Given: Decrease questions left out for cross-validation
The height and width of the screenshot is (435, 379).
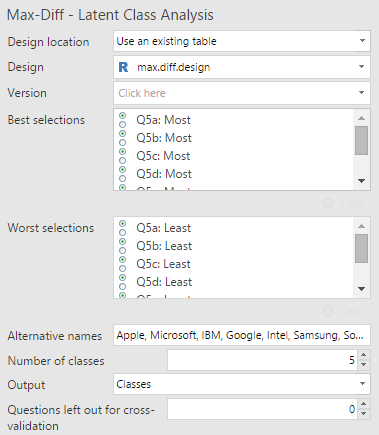Looking at the screenshot, I should [x=364, y=414].
